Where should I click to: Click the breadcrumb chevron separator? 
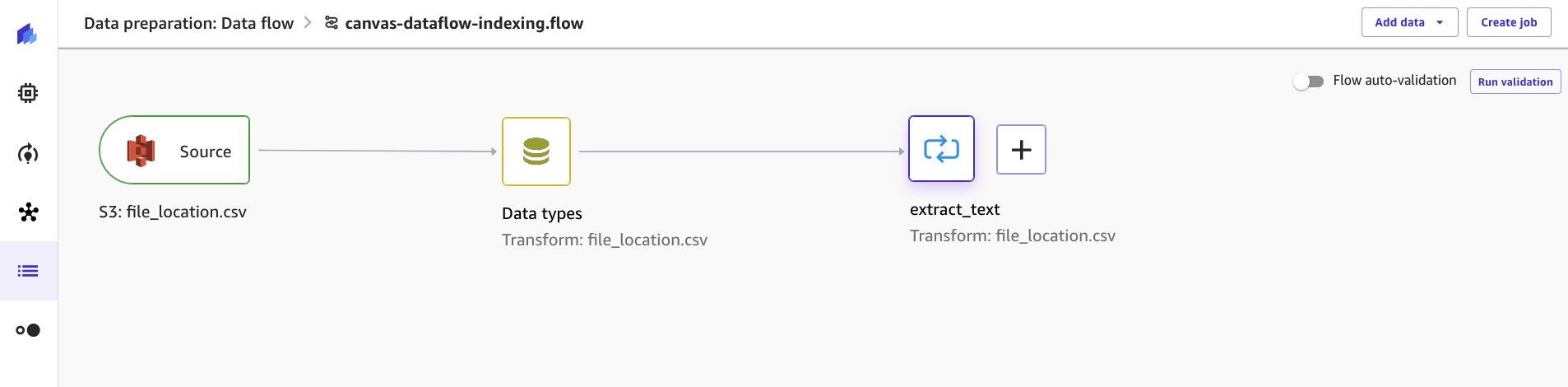(x=308, y=22)
